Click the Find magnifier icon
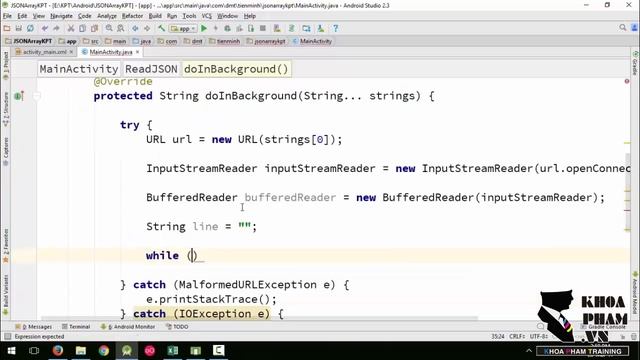The image size is (640, 360). 109,28
